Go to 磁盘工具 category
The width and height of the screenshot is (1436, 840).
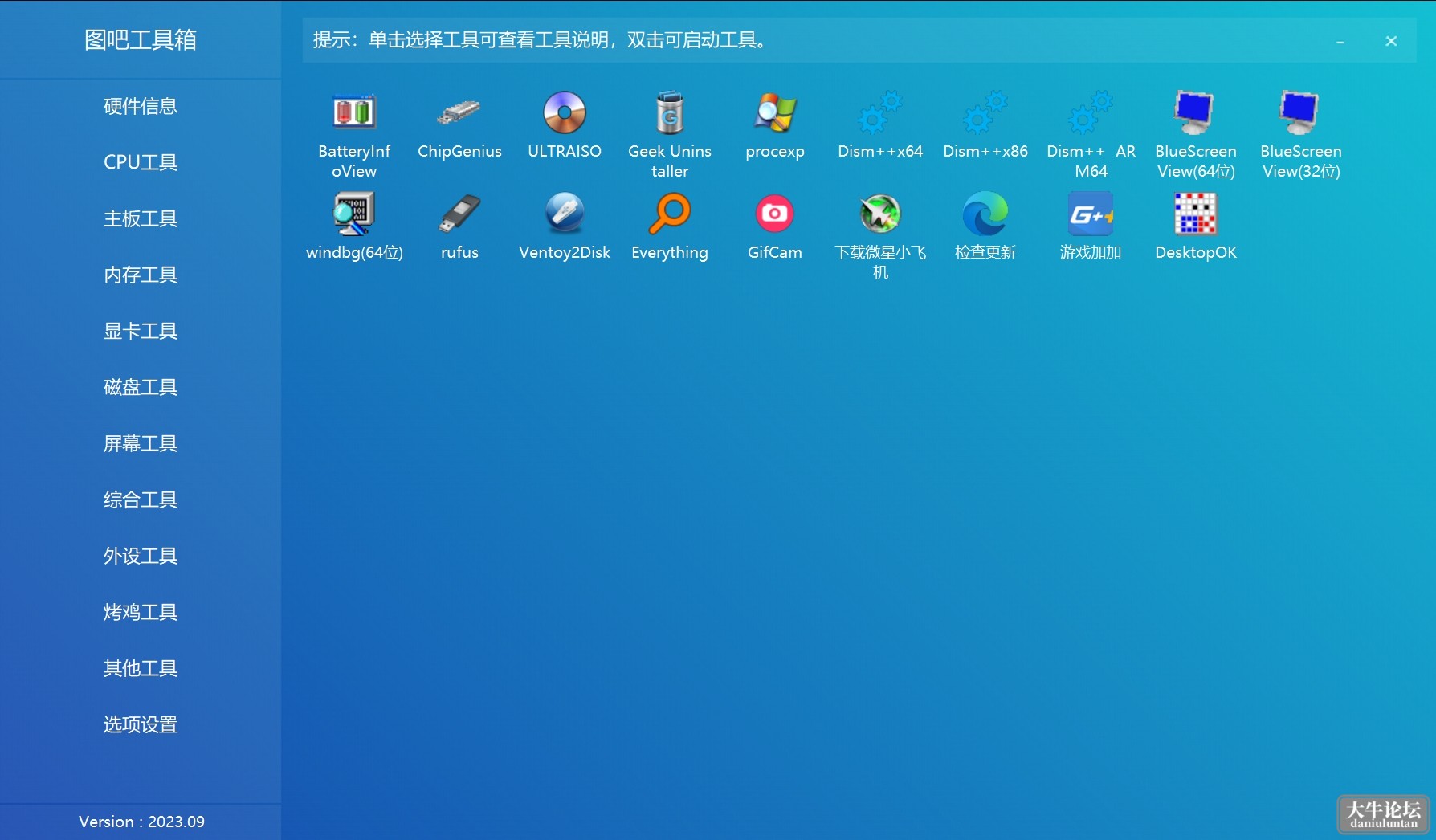[x=141, y=387]
